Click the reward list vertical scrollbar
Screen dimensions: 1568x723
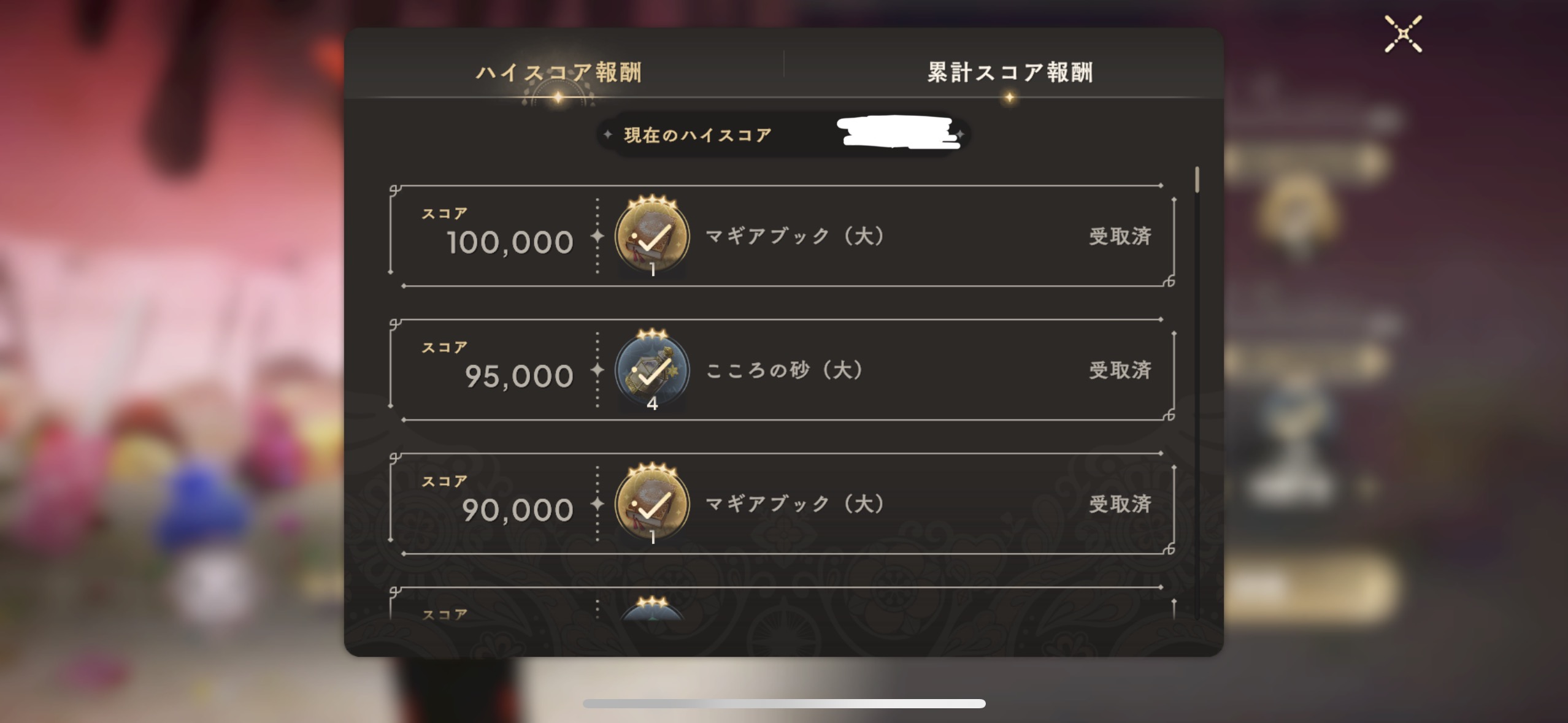tap(1197, 179)
